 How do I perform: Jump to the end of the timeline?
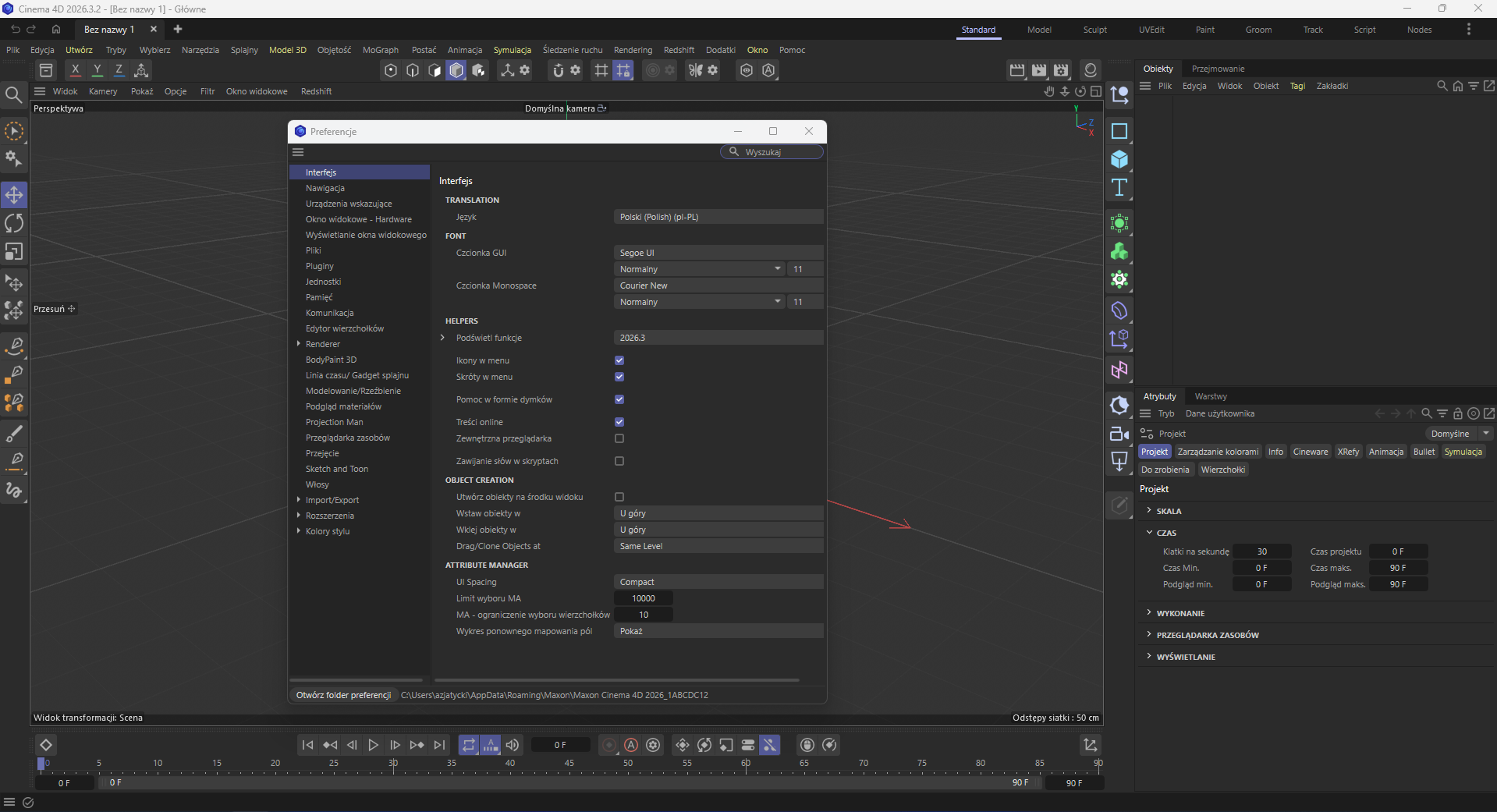[440, 745]
